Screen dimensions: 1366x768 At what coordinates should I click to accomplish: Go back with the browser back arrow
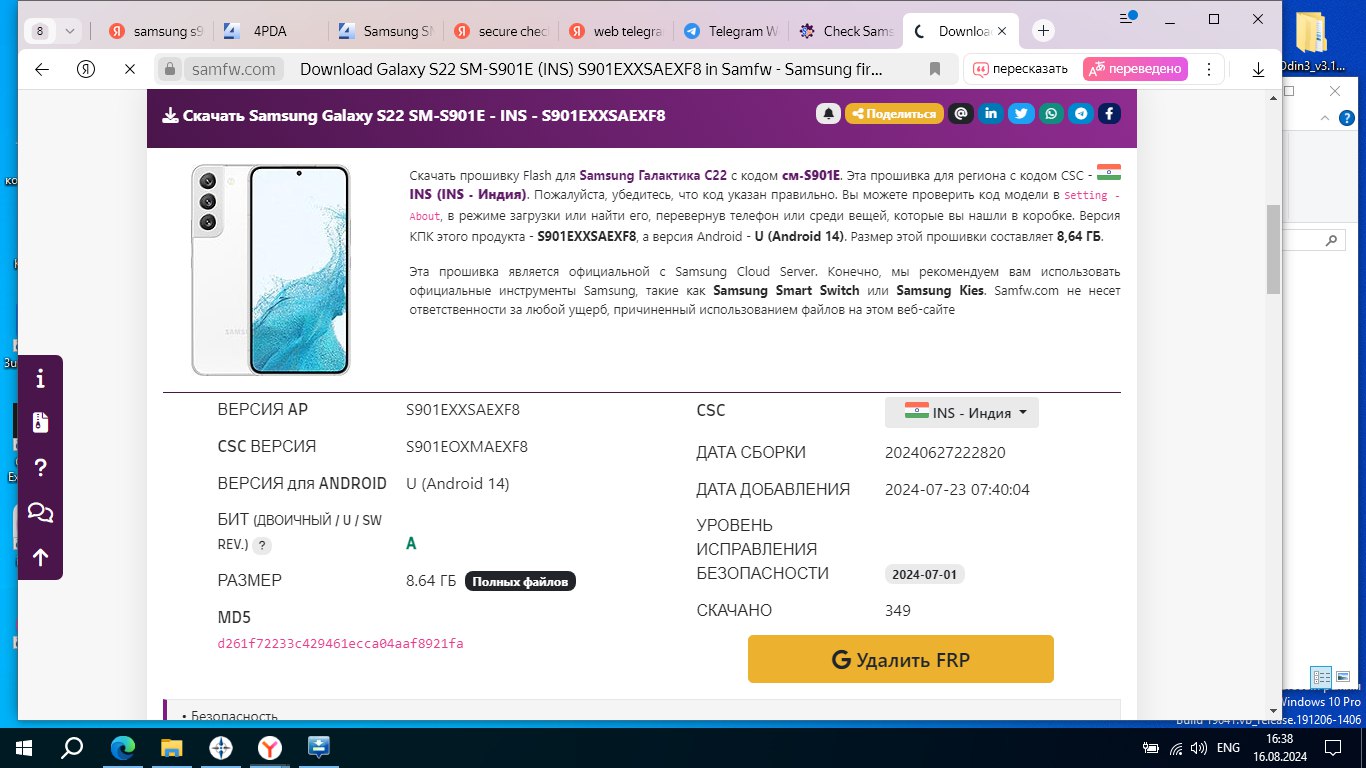tap(42, 69)
